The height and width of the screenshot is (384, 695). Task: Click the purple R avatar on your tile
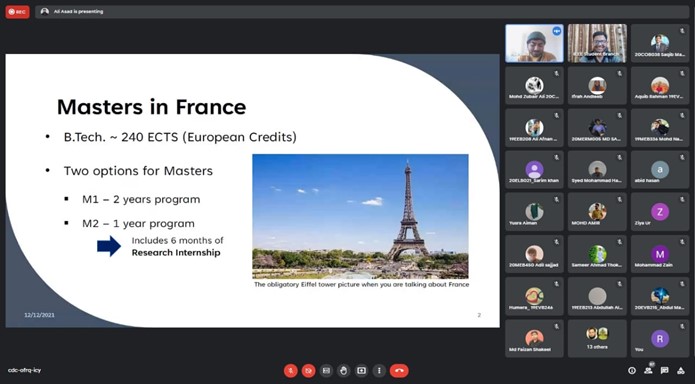[x=660, y=339]
